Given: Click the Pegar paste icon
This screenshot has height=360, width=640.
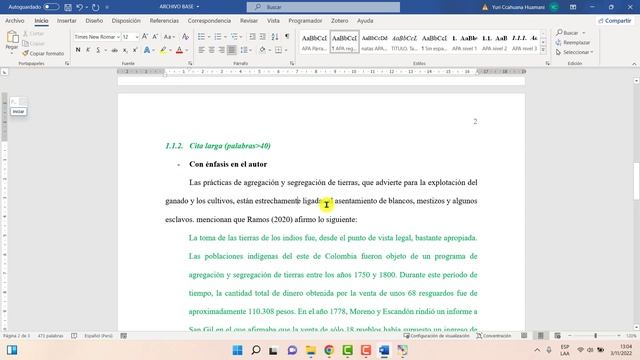Looking at the screenshot, I should click(12, 37).
